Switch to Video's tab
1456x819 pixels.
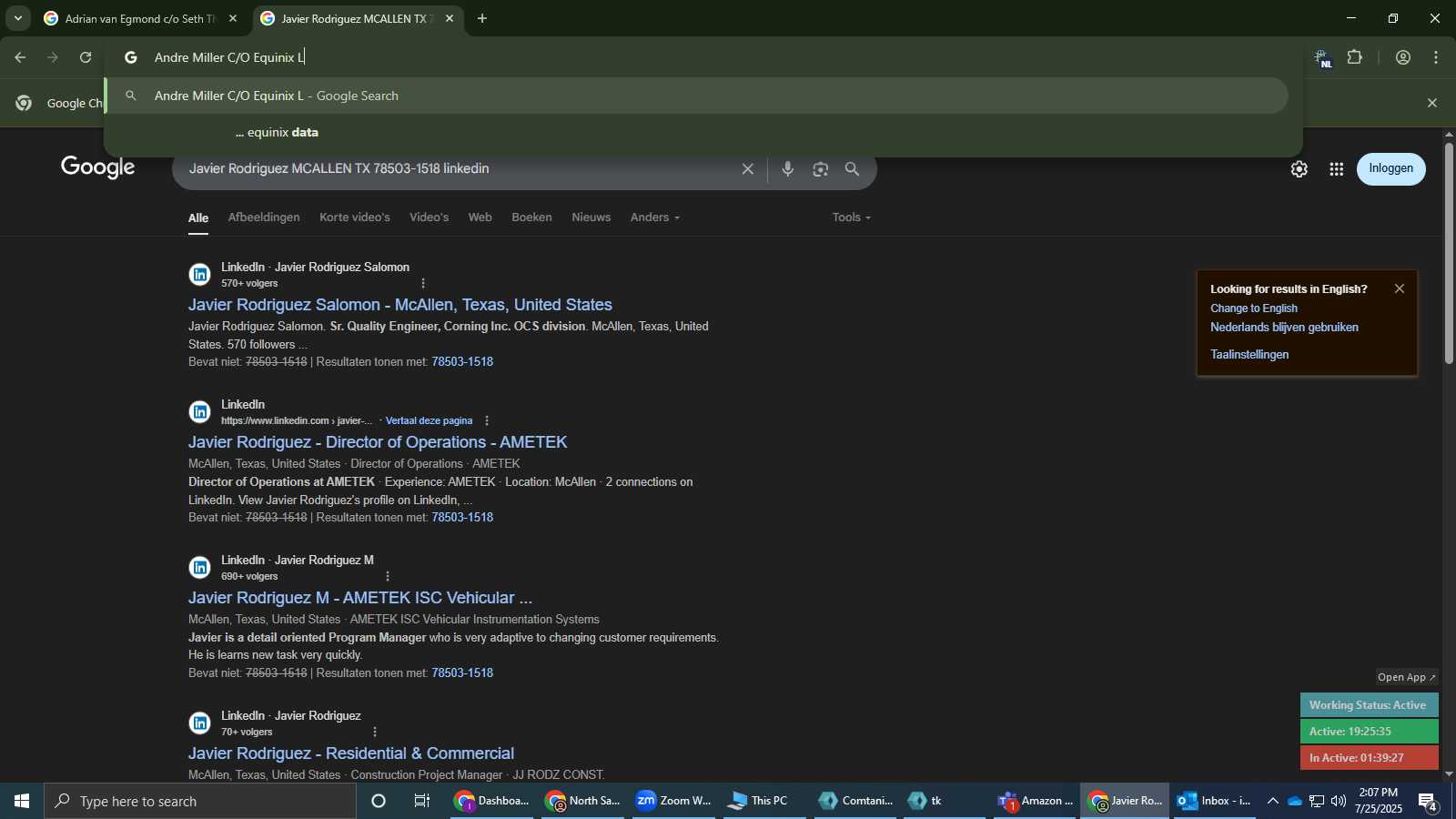click(430, 217)
